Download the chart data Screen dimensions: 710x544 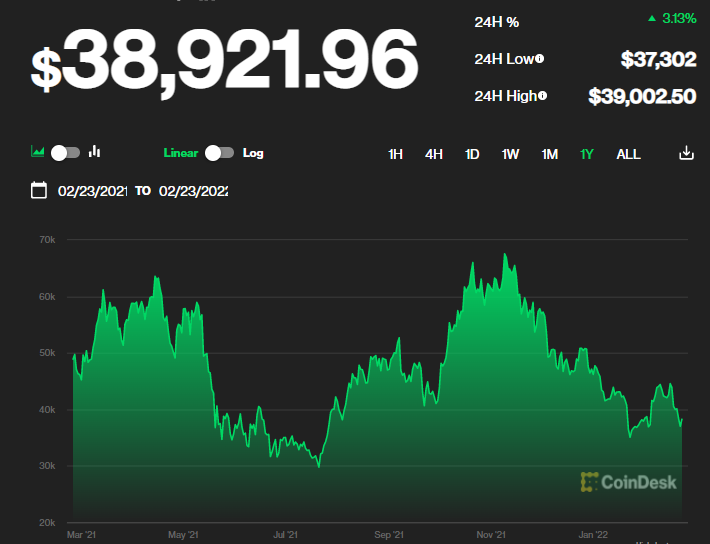(686, 153)
